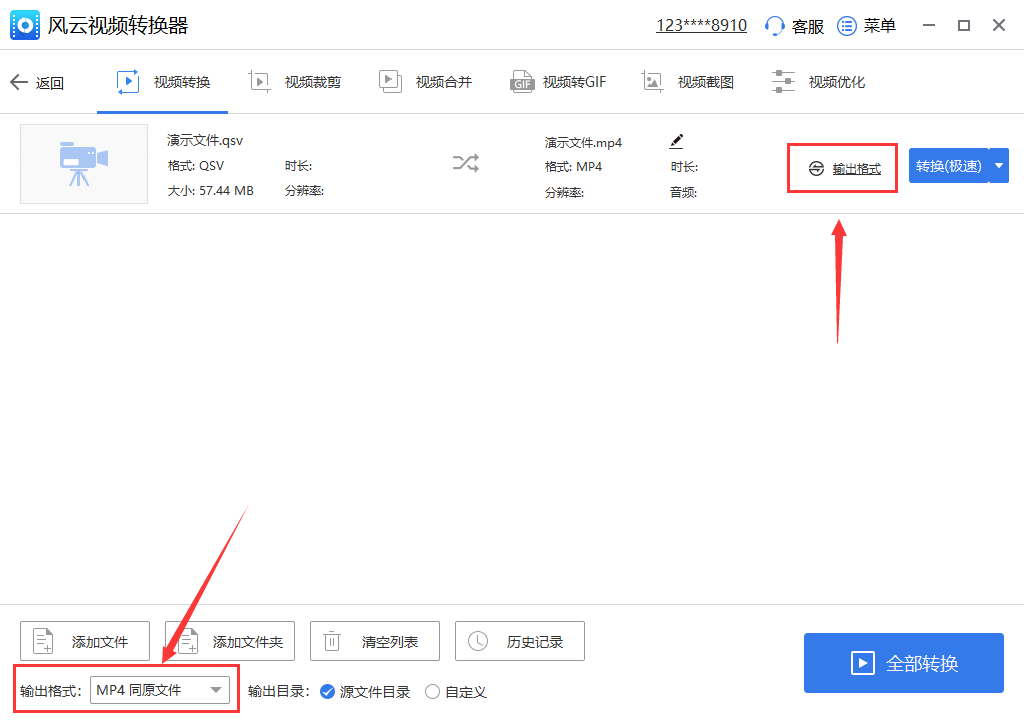The height and width of the screenshot is (720, 1024).
Task: Switch to the 视频优化 tab
Action: coord(818,82)
